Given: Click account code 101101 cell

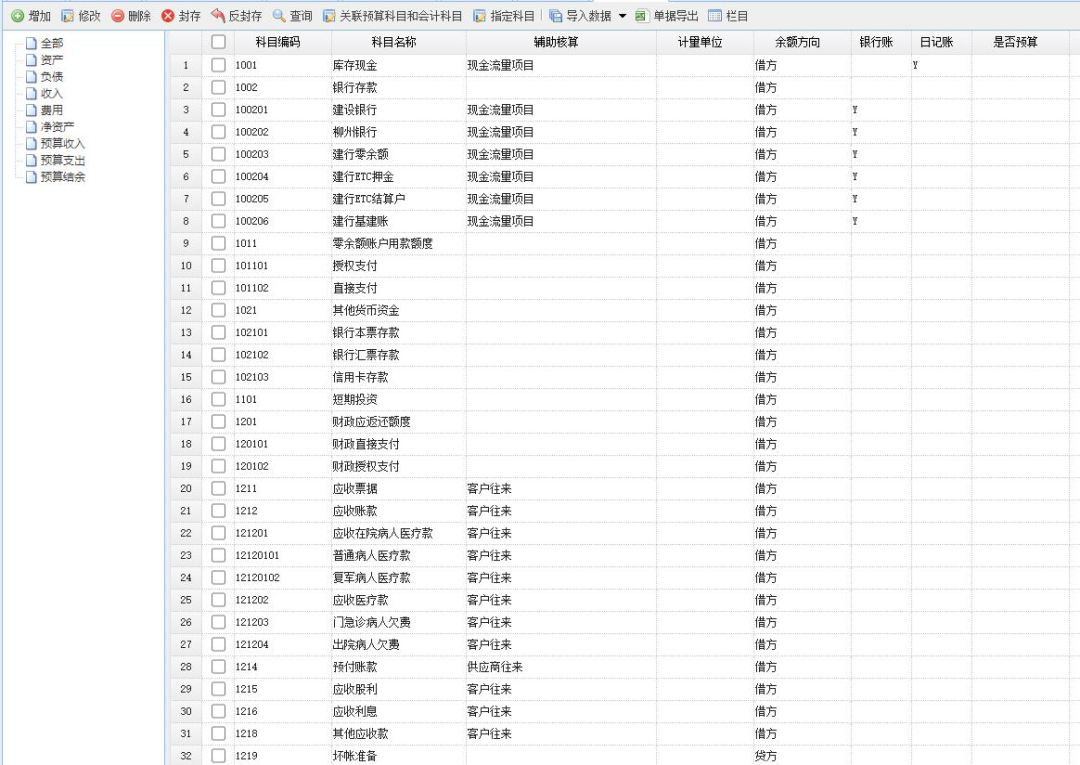Looking at the screenshot, I should (x=282, y=266).
